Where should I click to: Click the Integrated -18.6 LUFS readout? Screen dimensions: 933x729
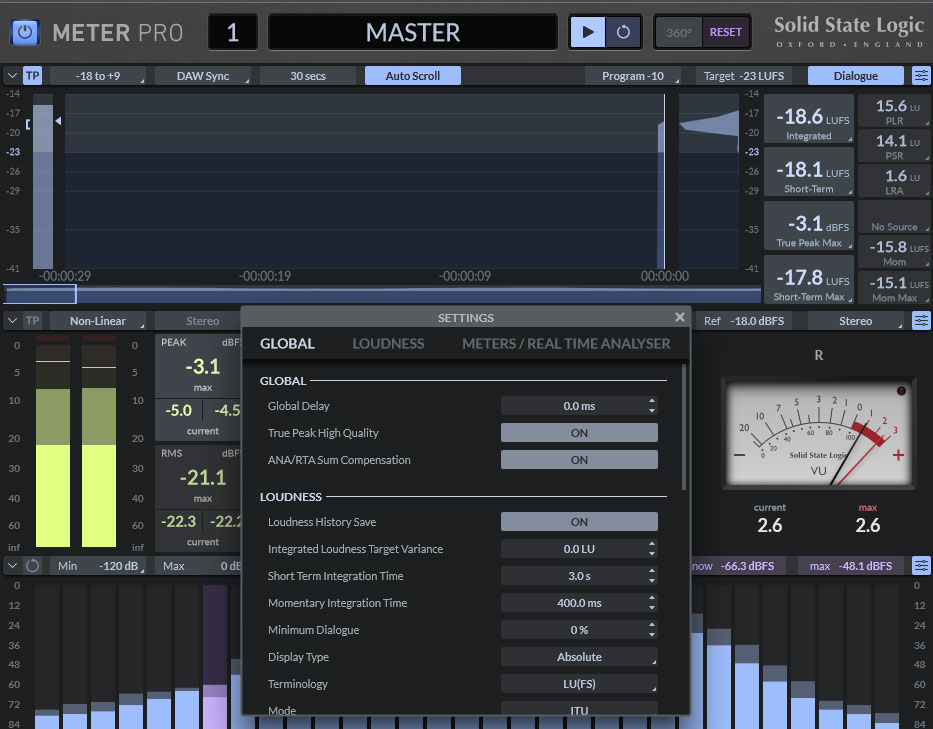(809, 119)
